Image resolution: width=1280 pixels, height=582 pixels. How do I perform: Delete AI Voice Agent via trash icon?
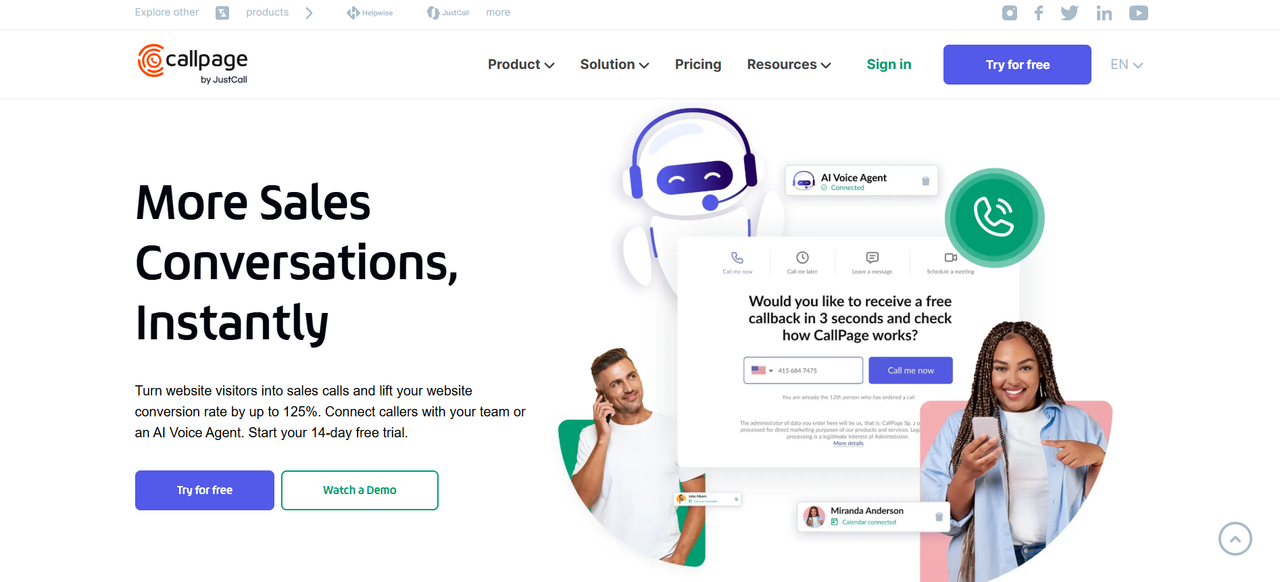(x=925, y=181)
